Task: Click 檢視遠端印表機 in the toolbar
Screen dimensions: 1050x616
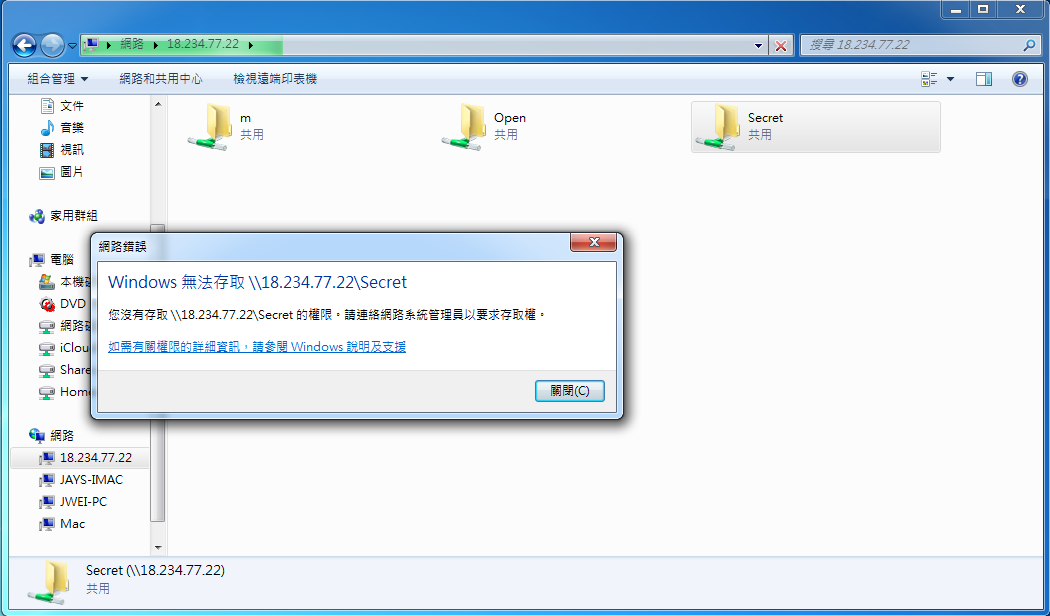Action: (x=275, y=79)
